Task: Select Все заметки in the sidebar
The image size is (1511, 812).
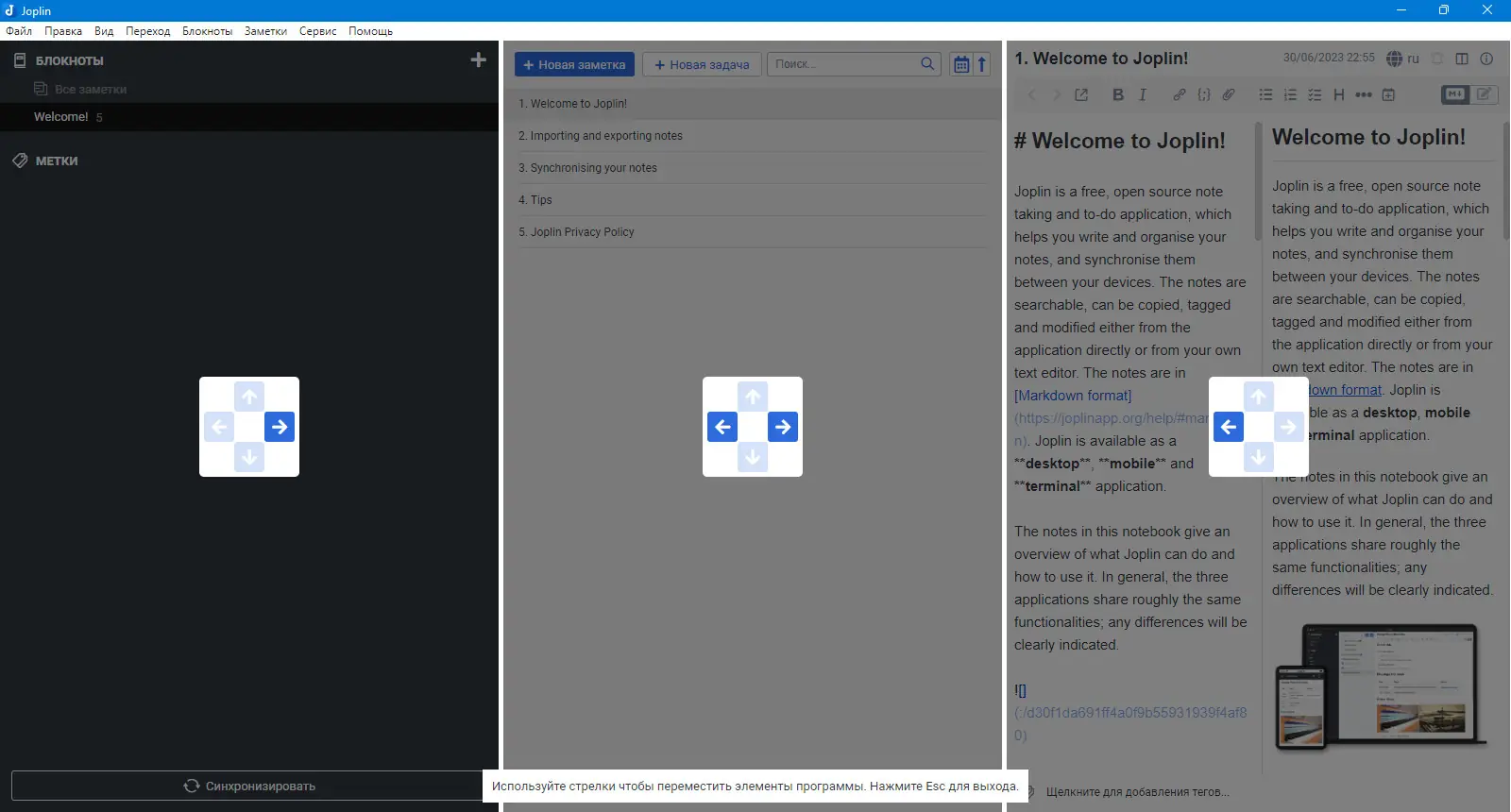Action: click(91, 89)
